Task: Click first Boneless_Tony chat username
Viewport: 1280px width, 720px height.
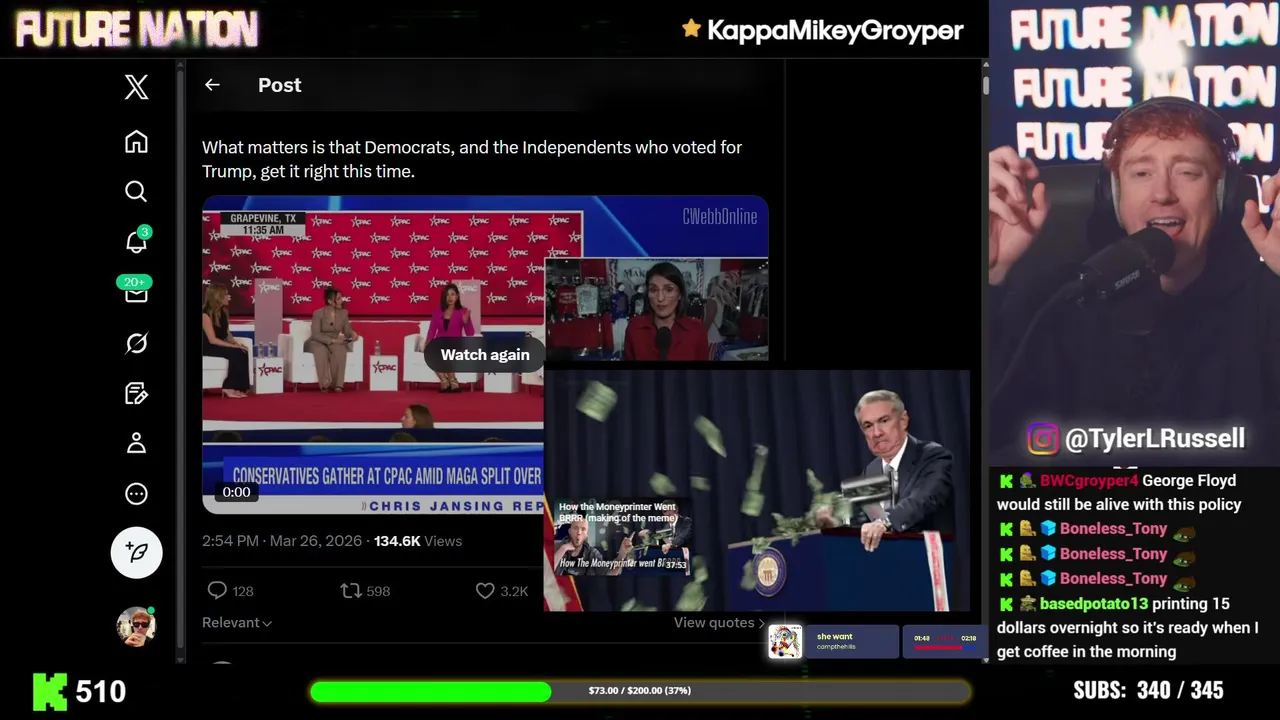Action: click(x=1113, y=529)
